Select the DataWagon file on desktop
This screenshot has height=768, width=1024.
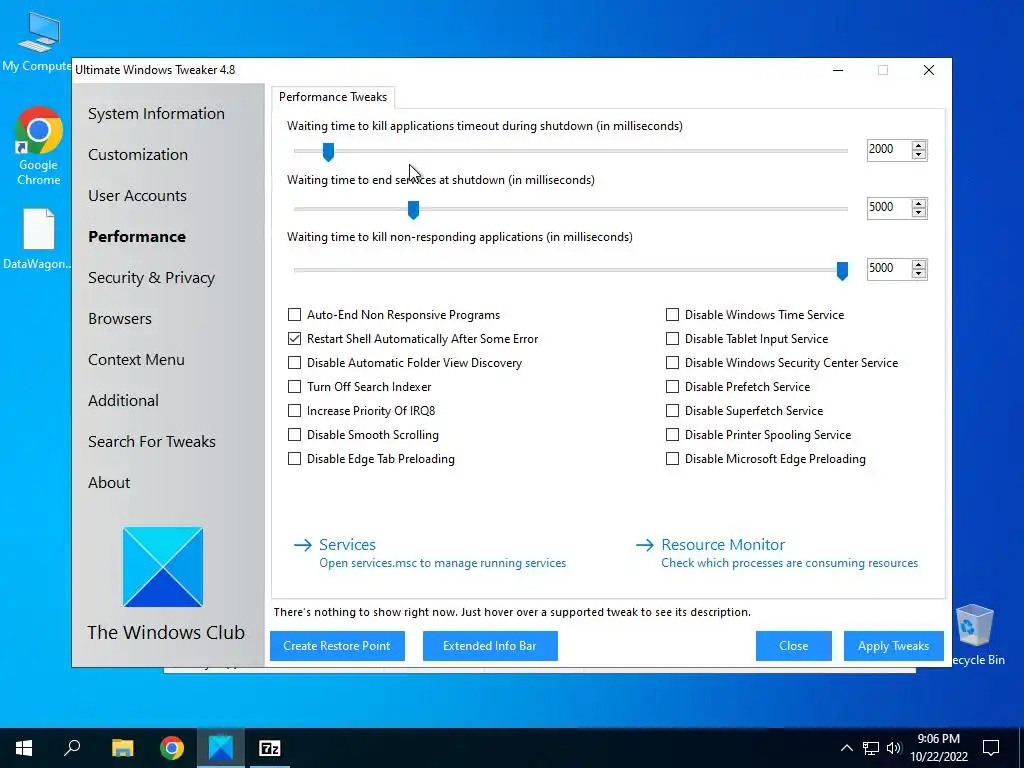pos(39,239)
